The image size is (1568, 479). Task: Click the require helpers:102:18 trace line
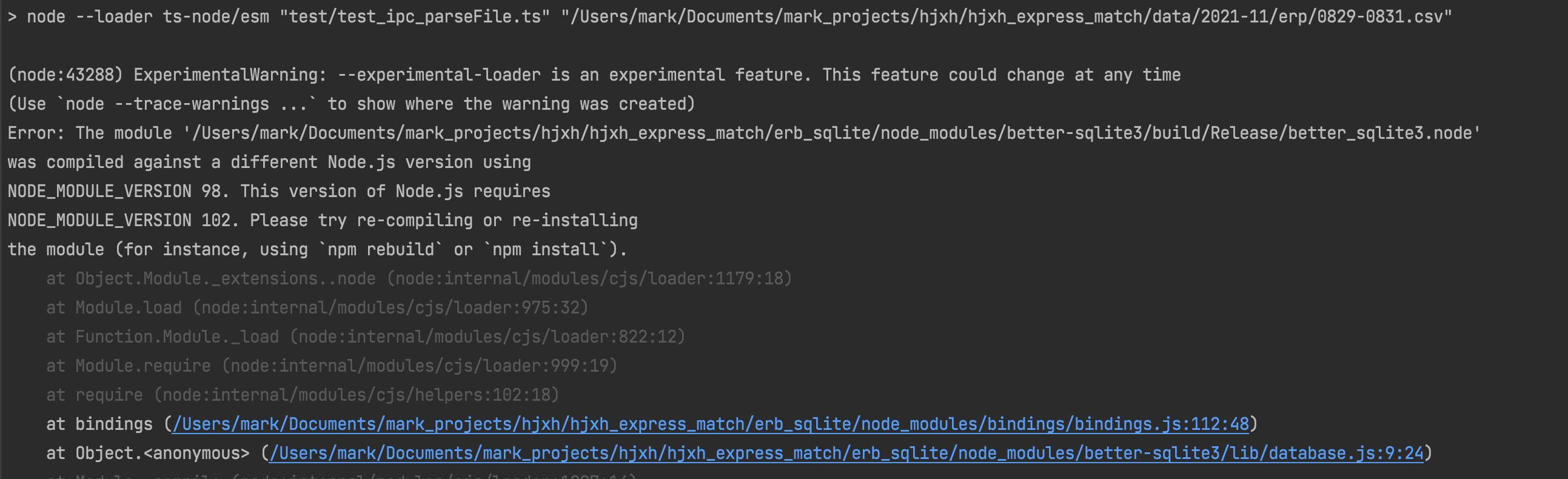point(303,395)
